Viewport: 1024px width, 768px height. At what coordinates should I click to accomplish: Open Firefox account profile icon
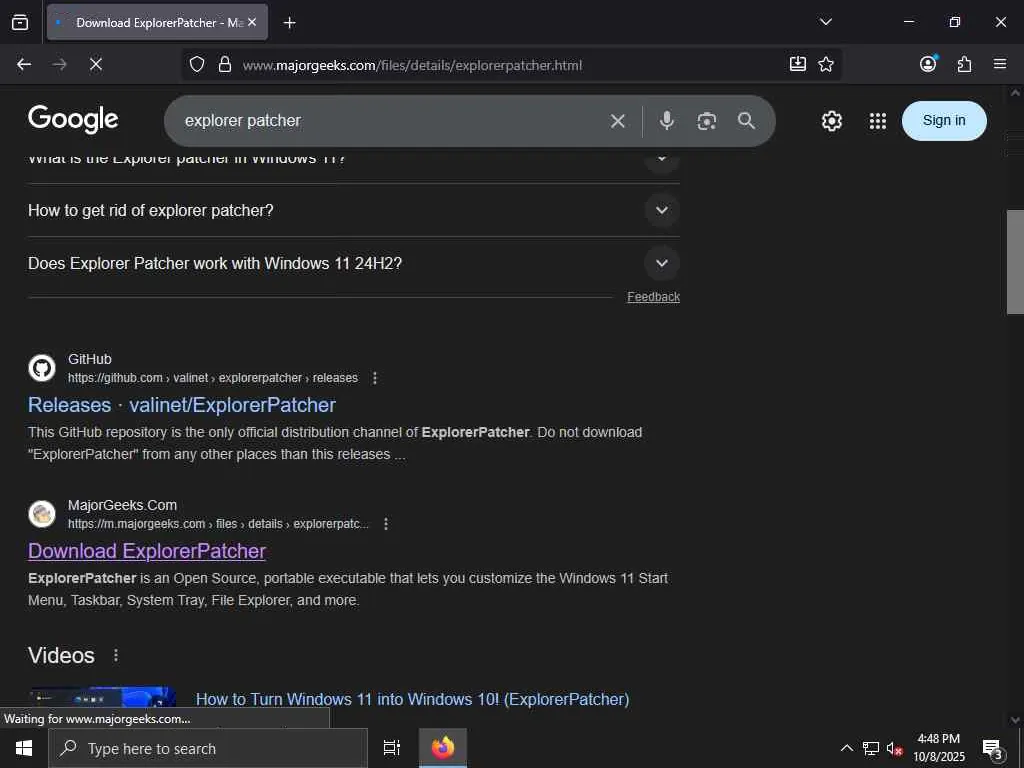(x=928, y=63)
